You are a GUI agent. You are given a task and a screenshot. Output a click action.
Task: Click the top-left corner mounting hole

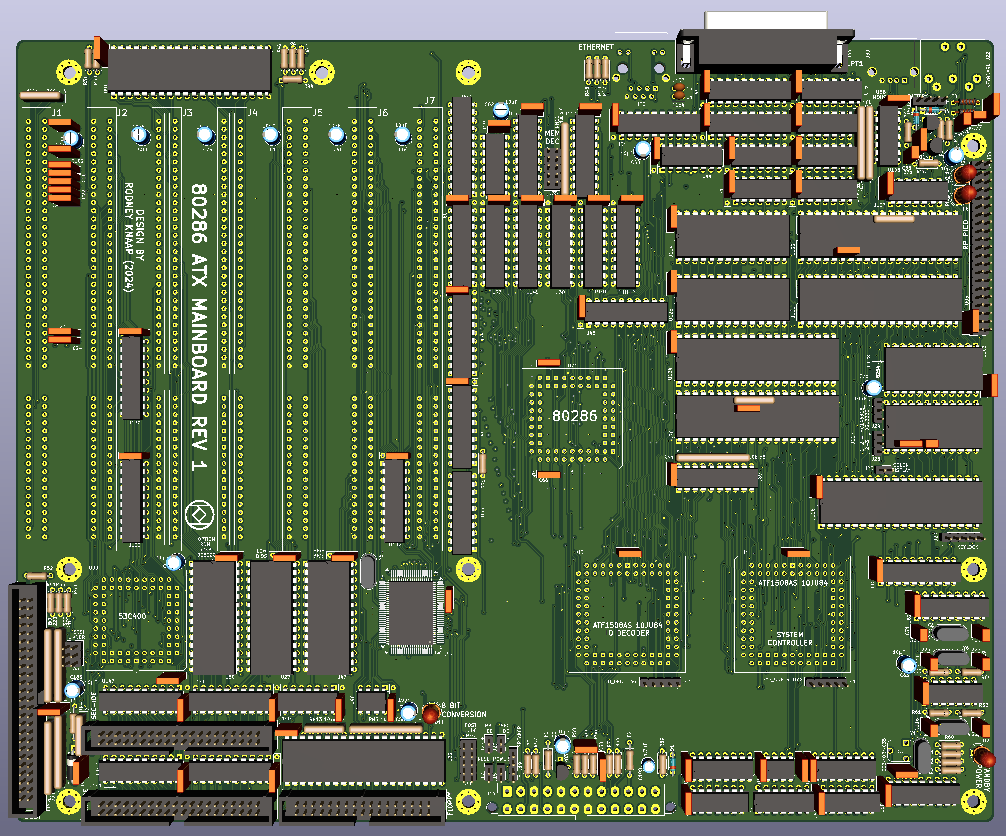70,72
